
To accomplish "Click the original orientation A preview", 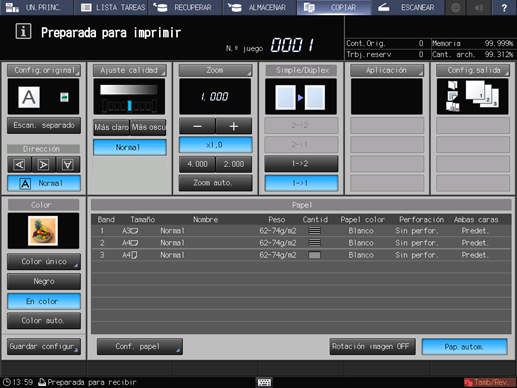I will pos(29,97).
